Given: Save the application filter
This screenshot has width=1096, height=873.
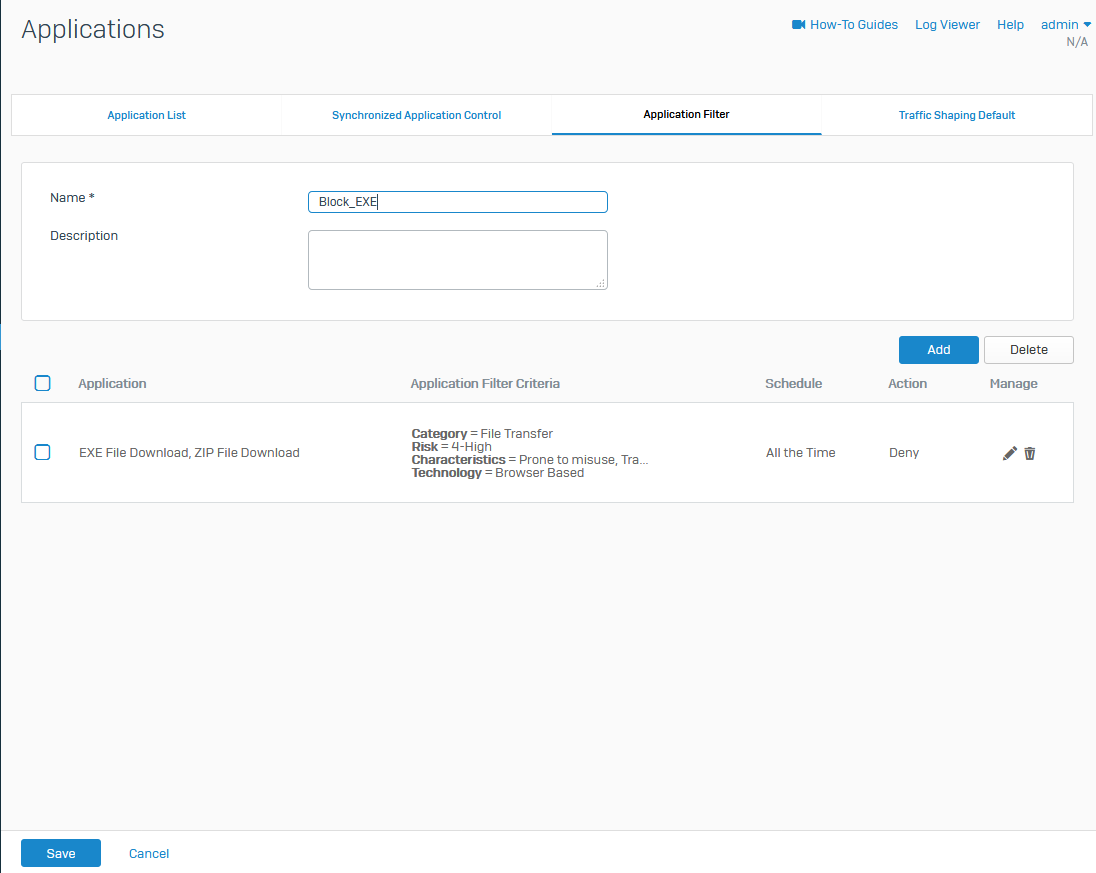Looking at the screenshot, I should click(61, 853).
